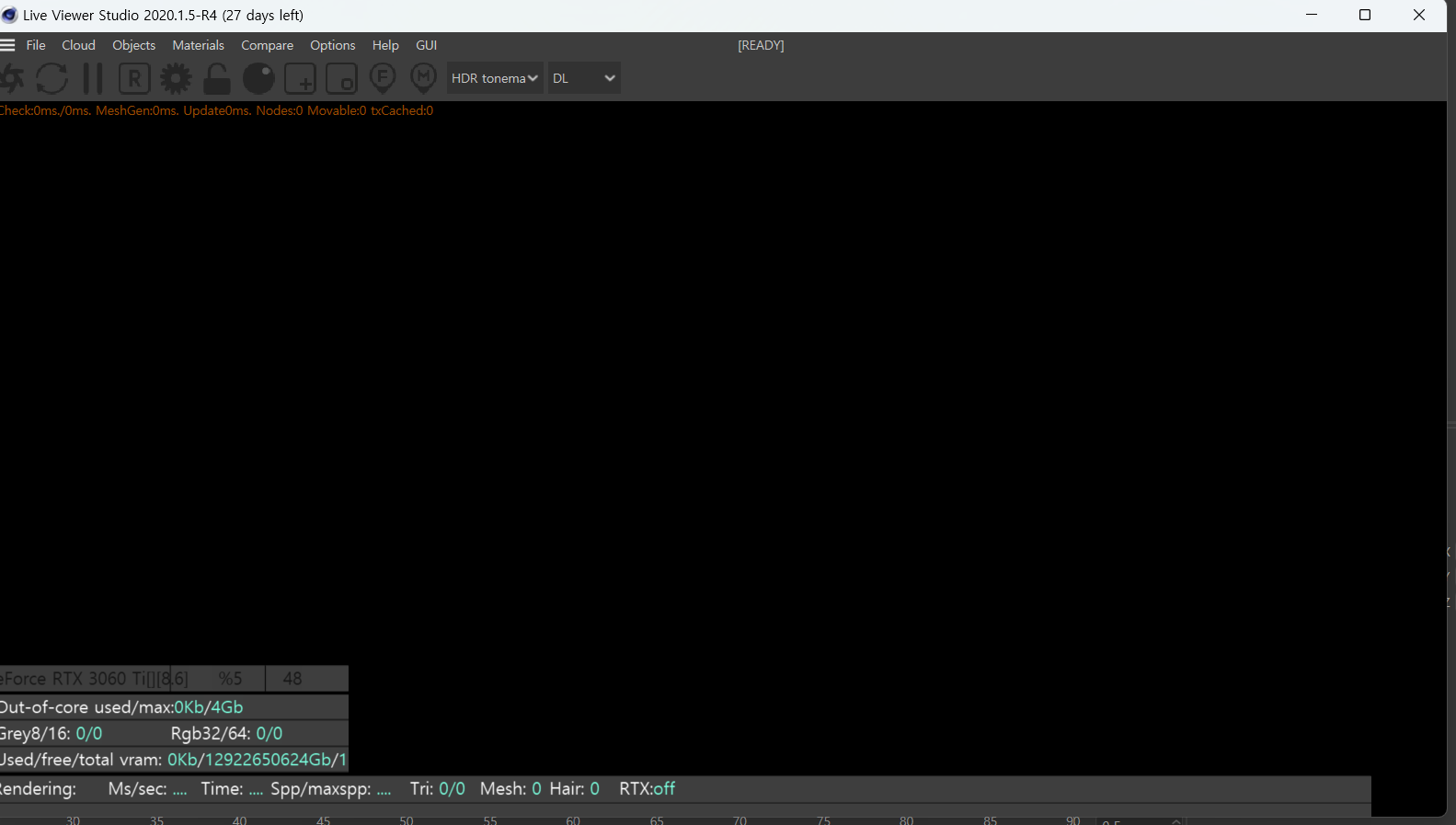
Task: Activate the render region icon with plus
Action: click(x=300, y=78)
